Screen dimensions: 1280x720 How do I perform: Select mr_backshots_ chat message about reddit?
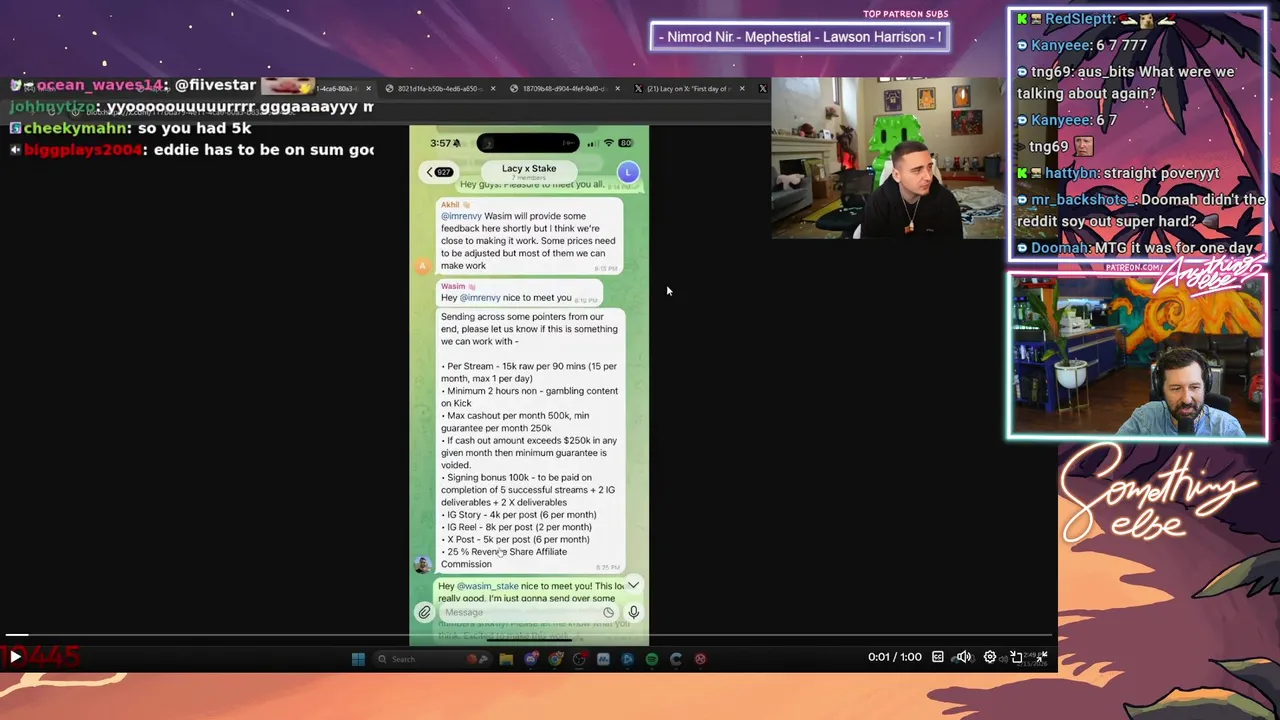1141,210
